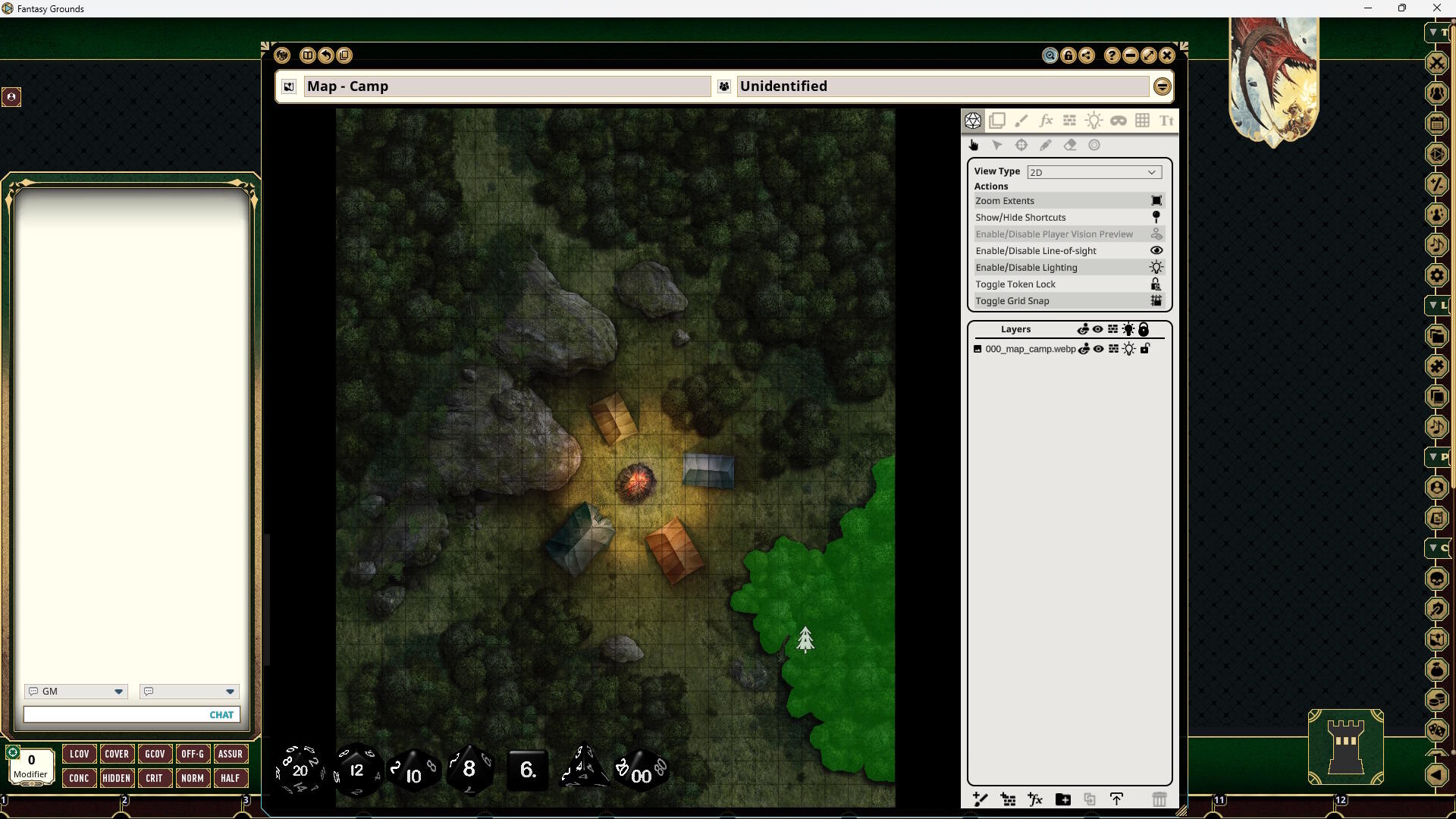Click the padlock icon in map header

1068,55
